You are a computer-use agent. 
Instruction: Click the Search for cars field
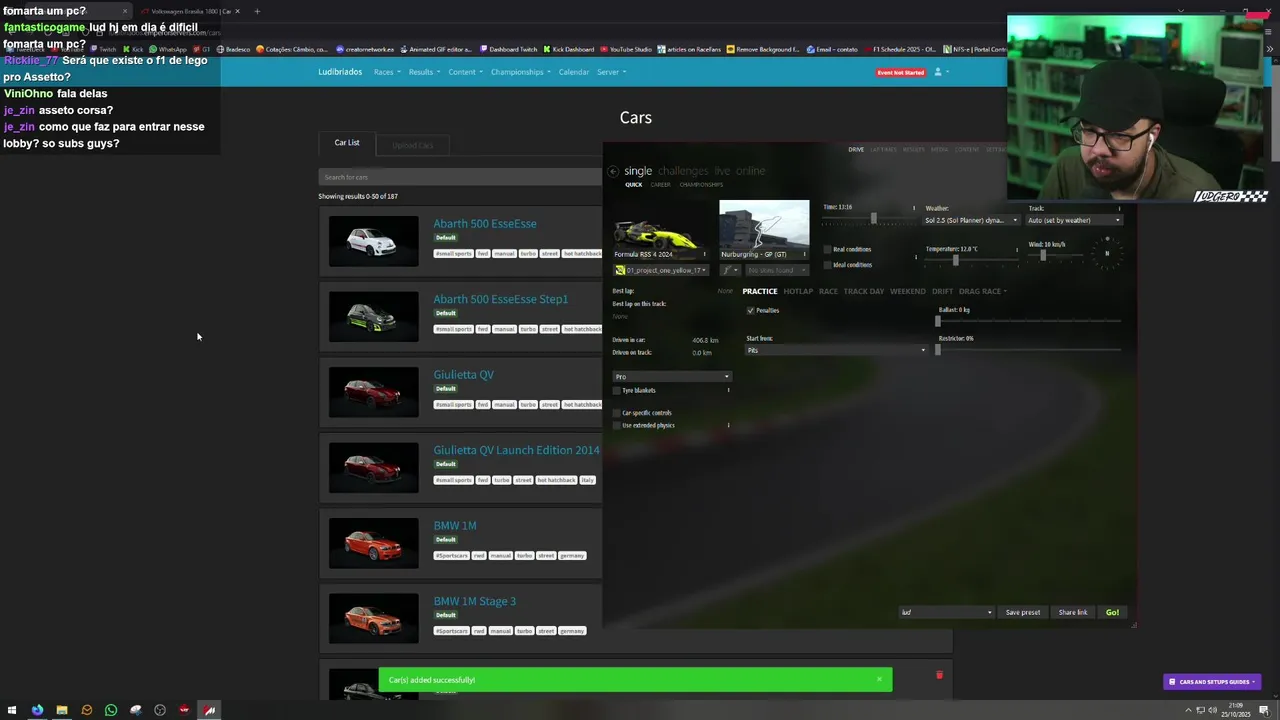460,177
